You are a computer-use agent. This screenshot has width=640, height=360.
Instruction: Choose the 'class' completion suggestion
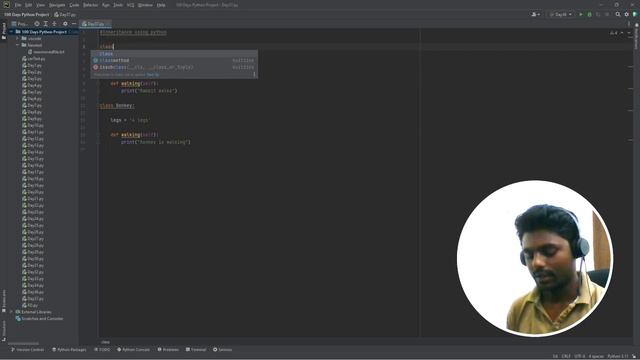[x=174, y=53]
